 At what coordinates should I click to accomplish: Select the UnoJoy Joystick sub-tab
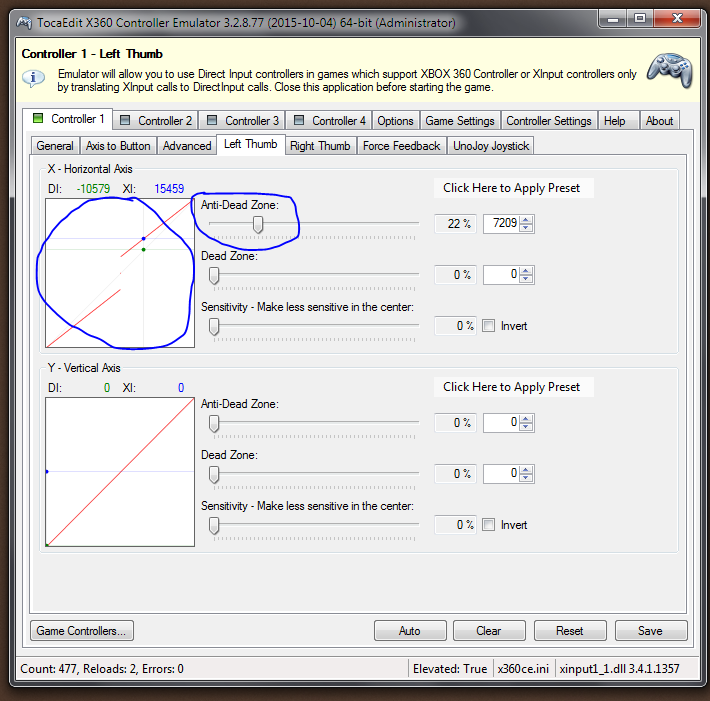(x=491, y=146)
